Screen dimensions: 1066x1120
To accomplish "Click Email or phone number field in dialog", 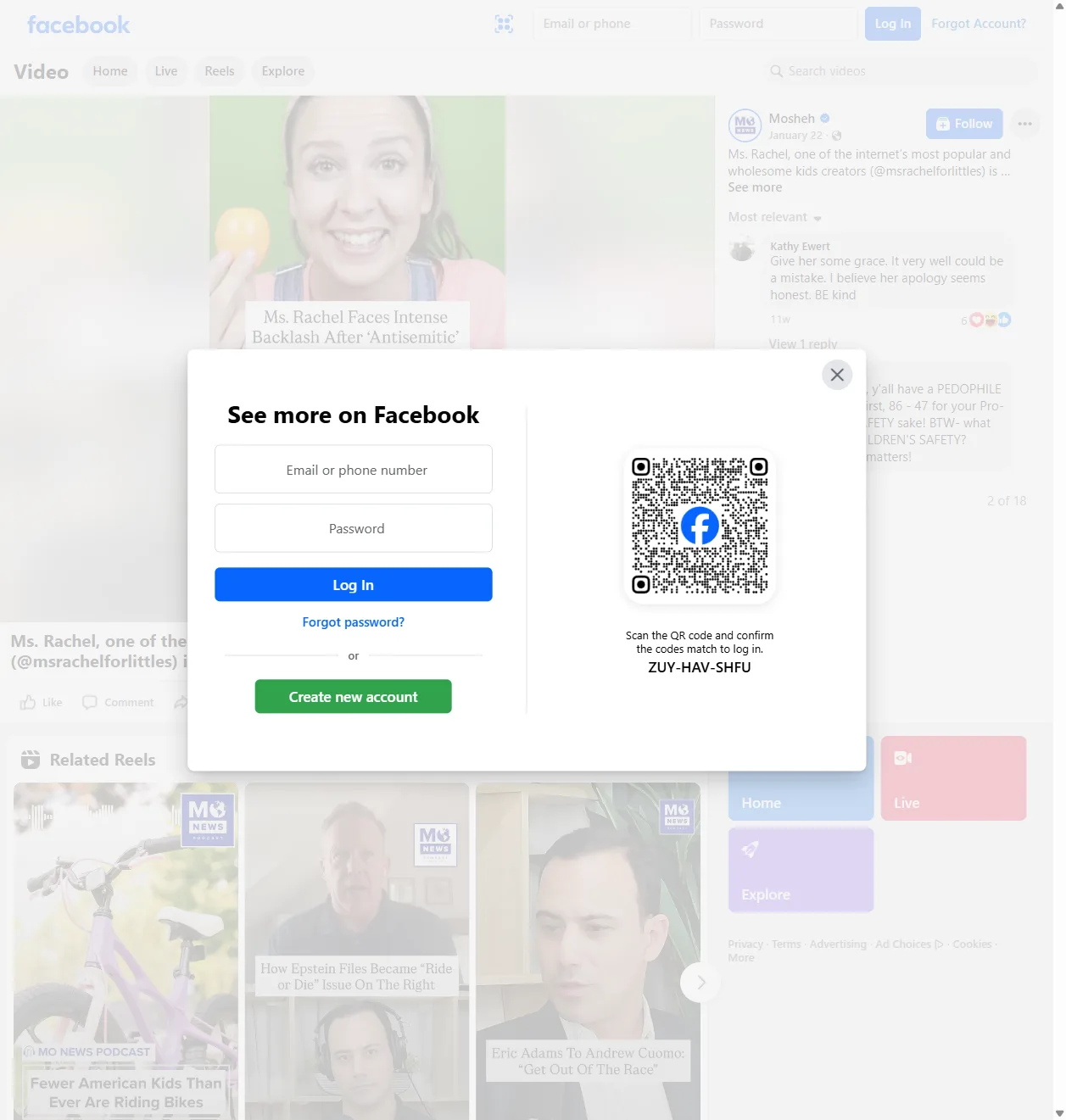I will tap(354, 469).
